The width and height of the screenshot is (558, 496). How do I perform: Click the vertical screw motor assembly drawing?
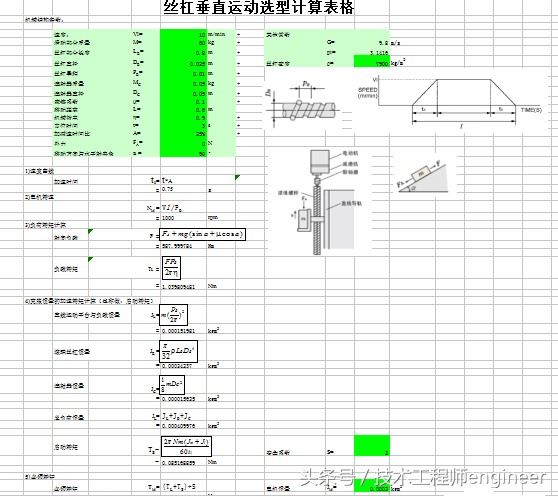click(x=320, y=202)
